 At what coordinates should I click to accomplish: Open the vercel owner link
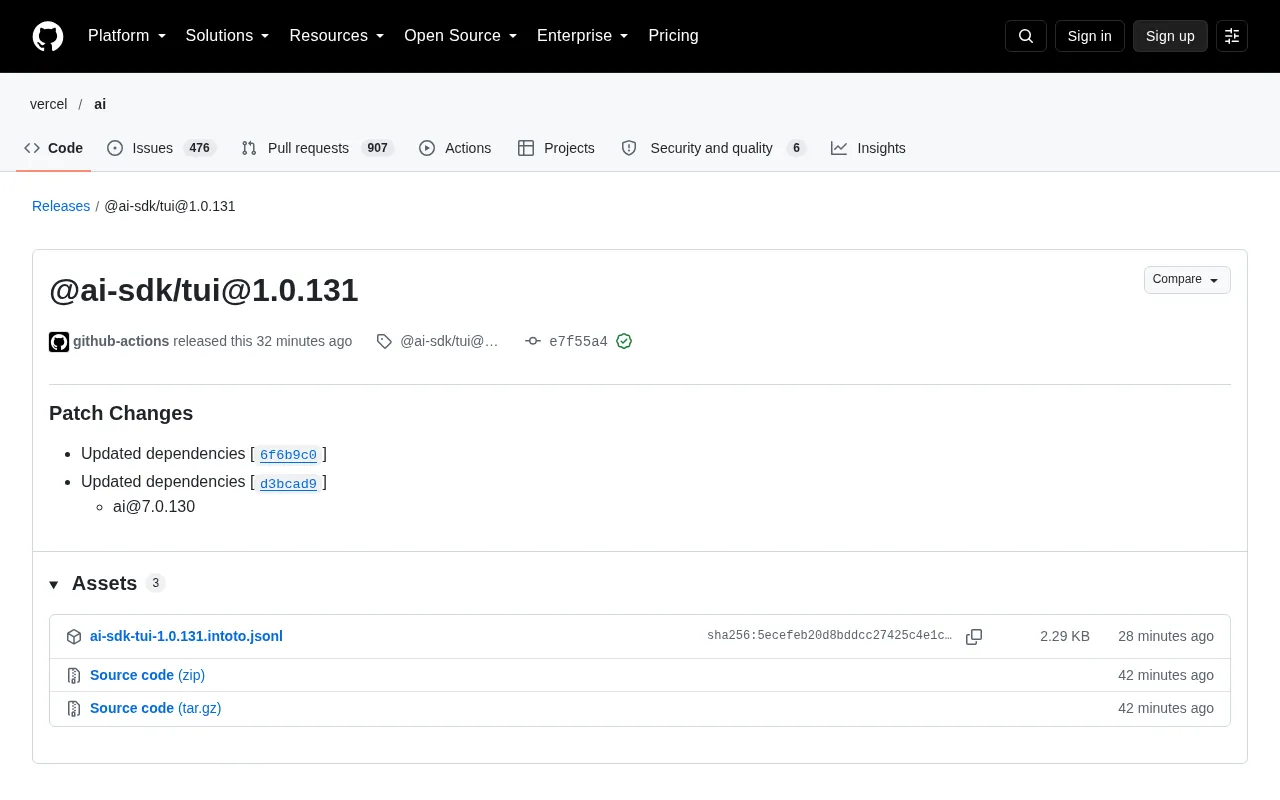49,104
